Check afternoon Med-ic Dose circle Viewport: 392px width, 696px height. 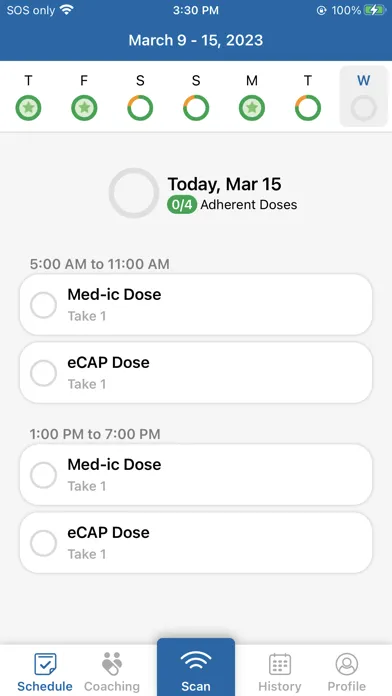click(x=44, y=475)
